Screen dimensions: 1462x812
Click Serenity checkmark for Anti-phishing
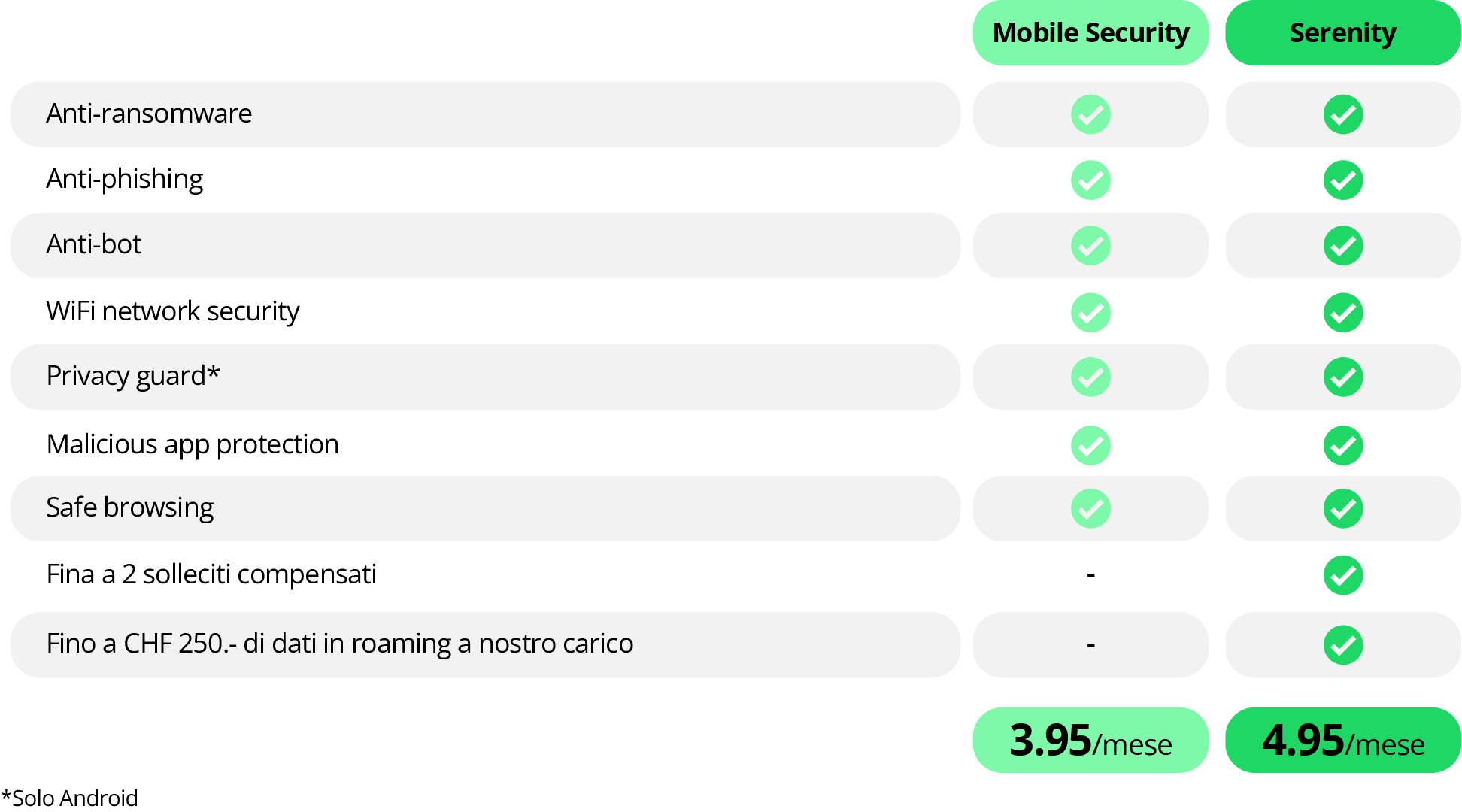(1343, 180)
